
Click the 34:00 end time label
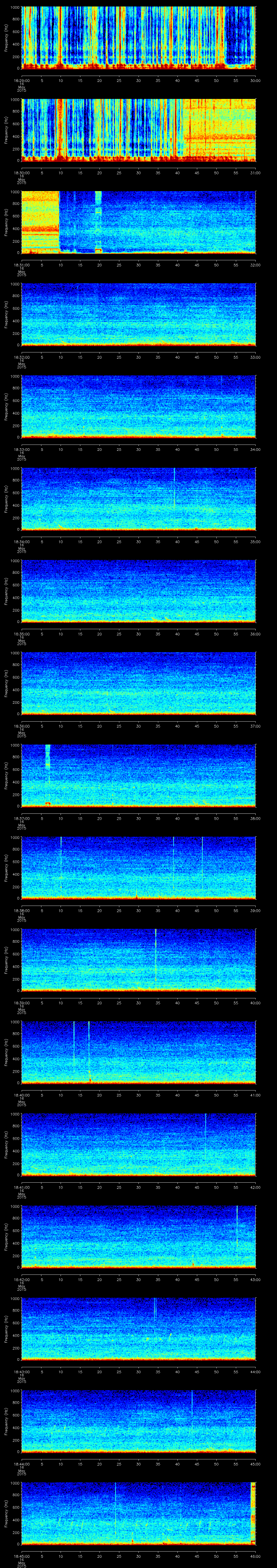coord(255,449)
